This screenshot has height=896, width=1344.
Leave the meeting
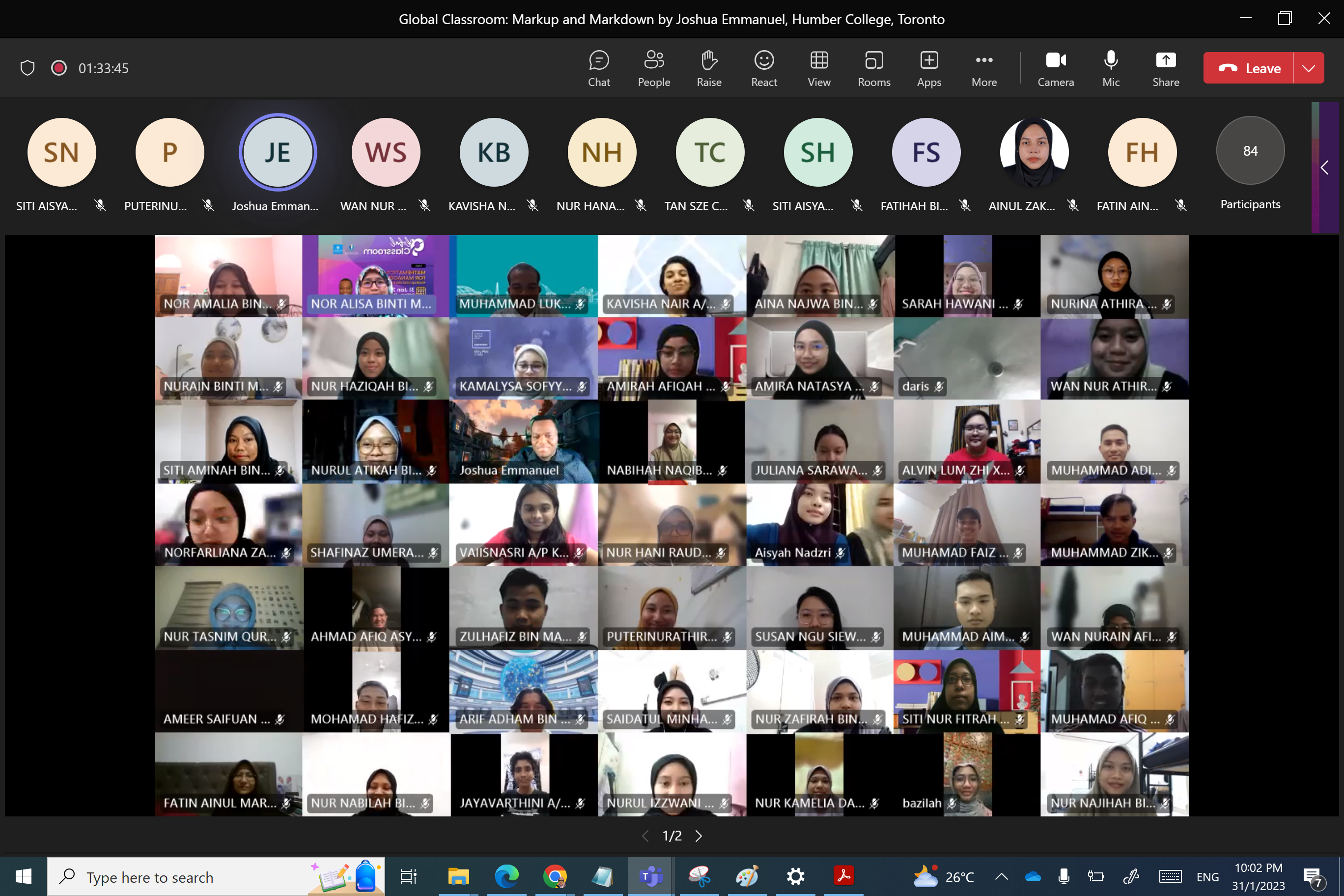coord(1248,68)
